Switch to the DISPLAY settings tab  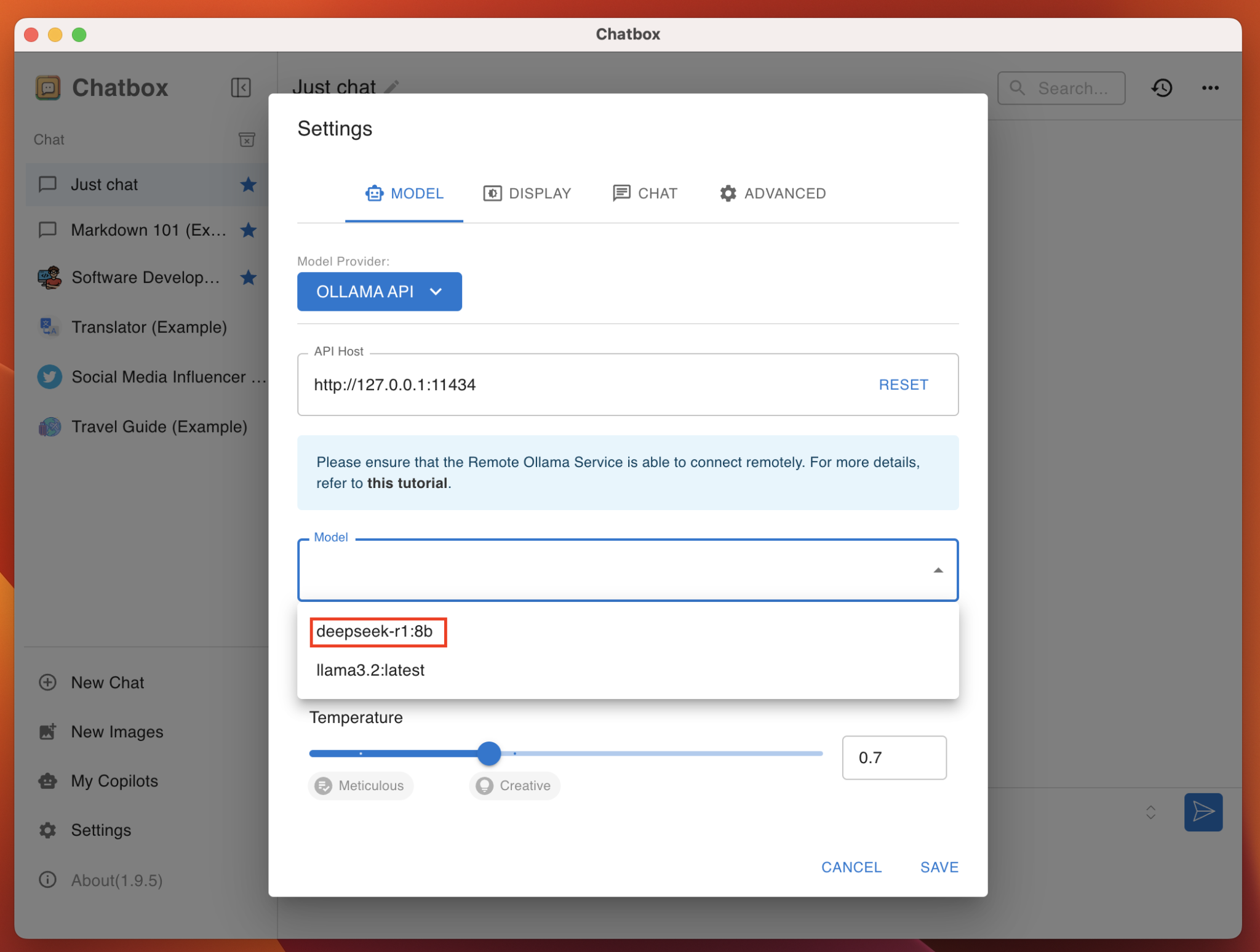(x=527, y=193)
